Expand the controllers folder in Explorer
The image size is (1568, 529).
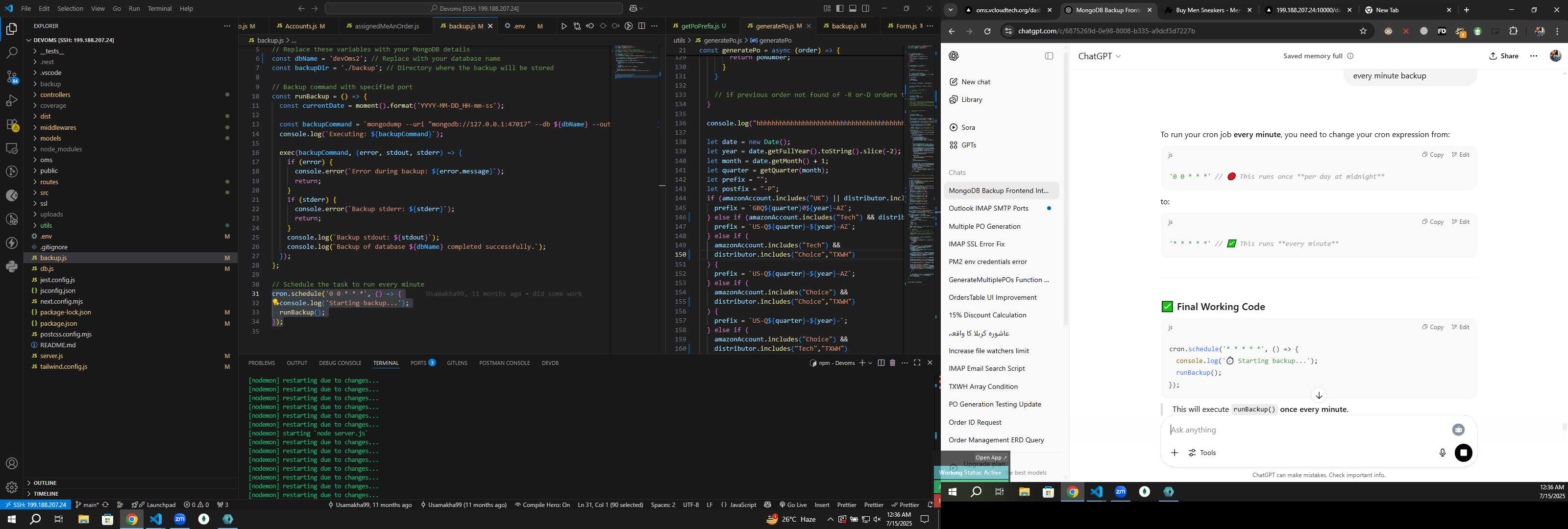[x=130, y=95]
